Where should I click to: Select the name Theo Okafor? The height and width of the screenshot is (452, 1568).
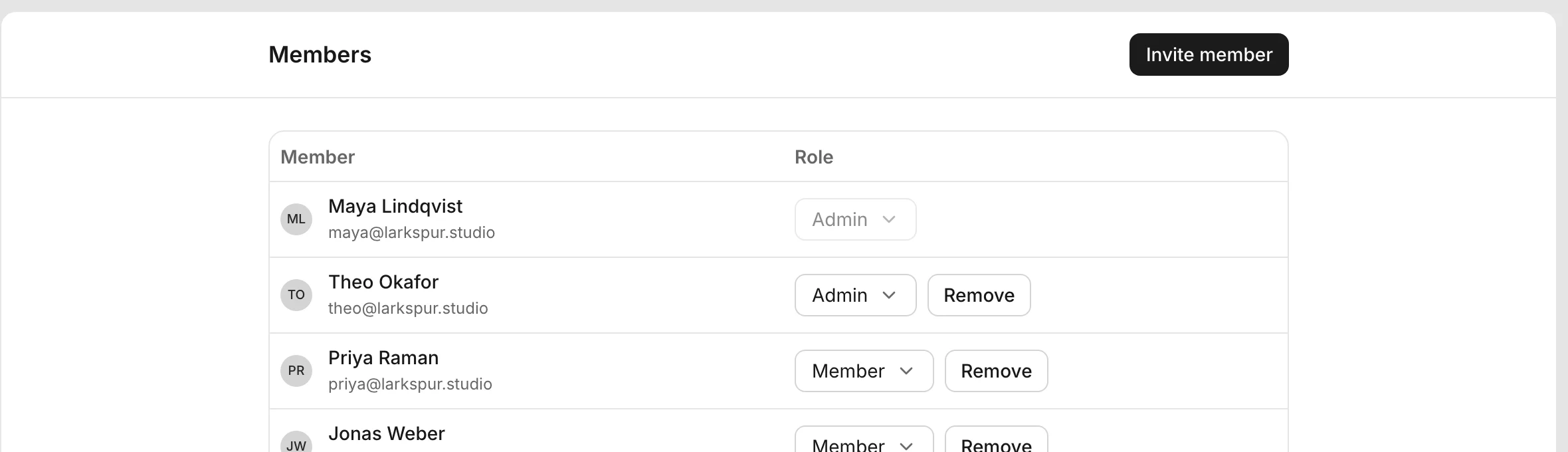[383, 282]
